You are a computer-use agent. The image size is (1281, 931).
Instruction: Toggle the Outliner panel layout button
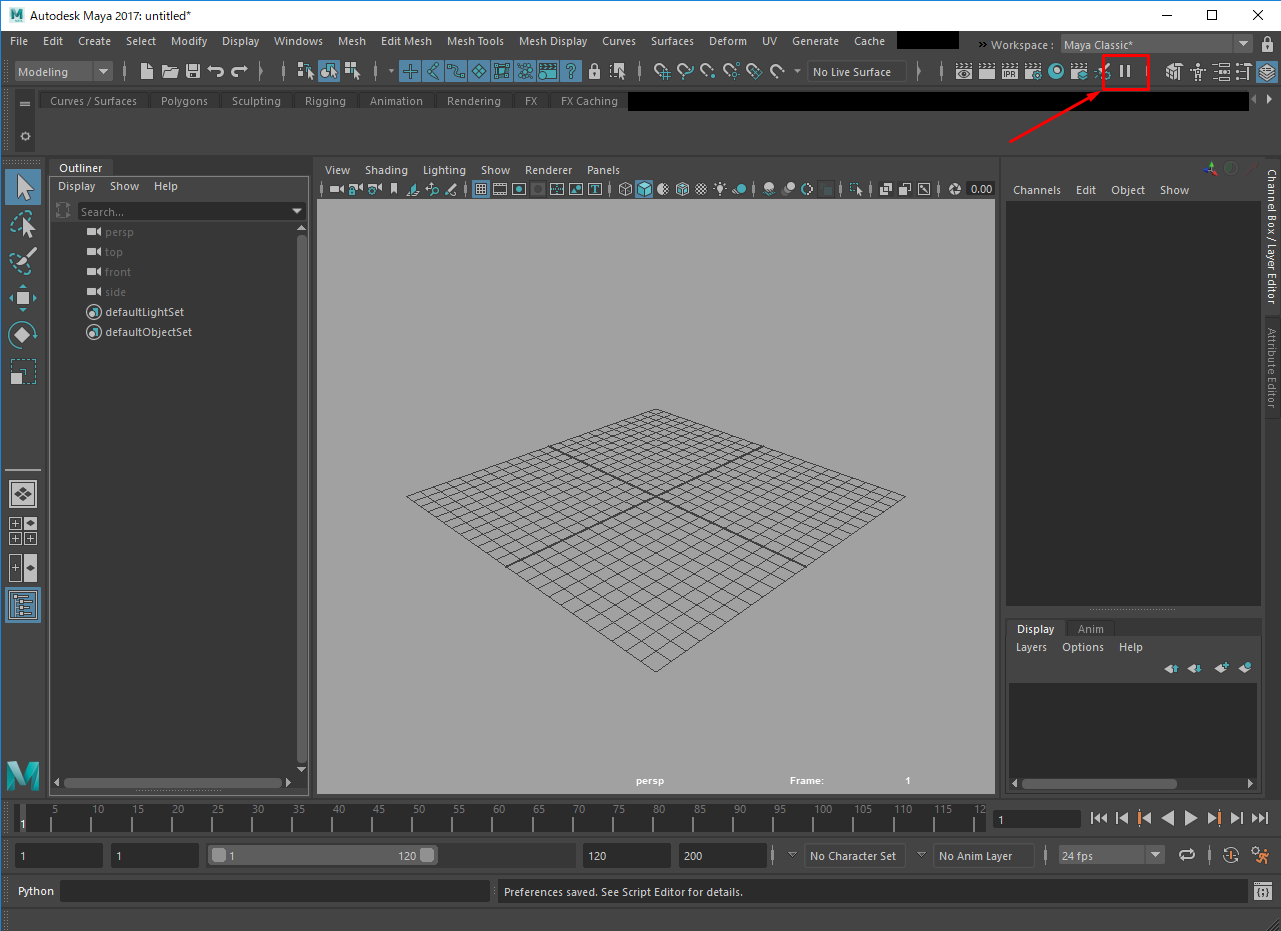tap(23, 605)
